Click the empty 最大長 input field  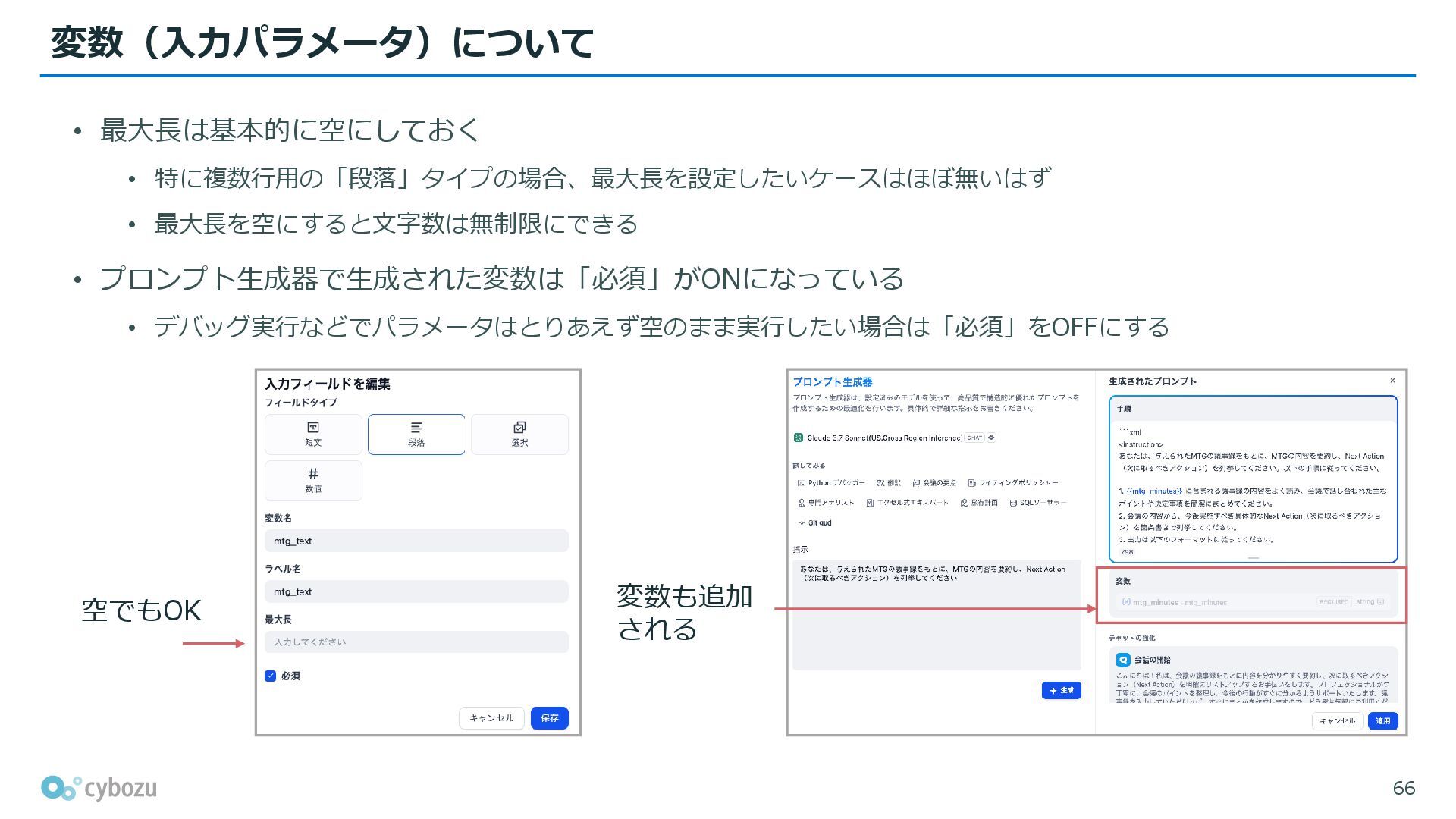[x=416, y=642]
